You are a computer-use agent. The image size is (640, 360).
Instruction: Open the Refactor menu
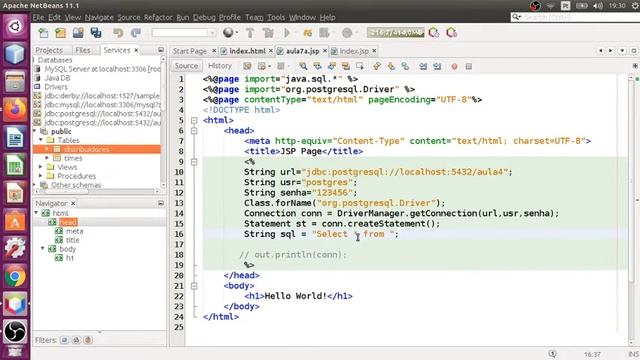[158, 17]
